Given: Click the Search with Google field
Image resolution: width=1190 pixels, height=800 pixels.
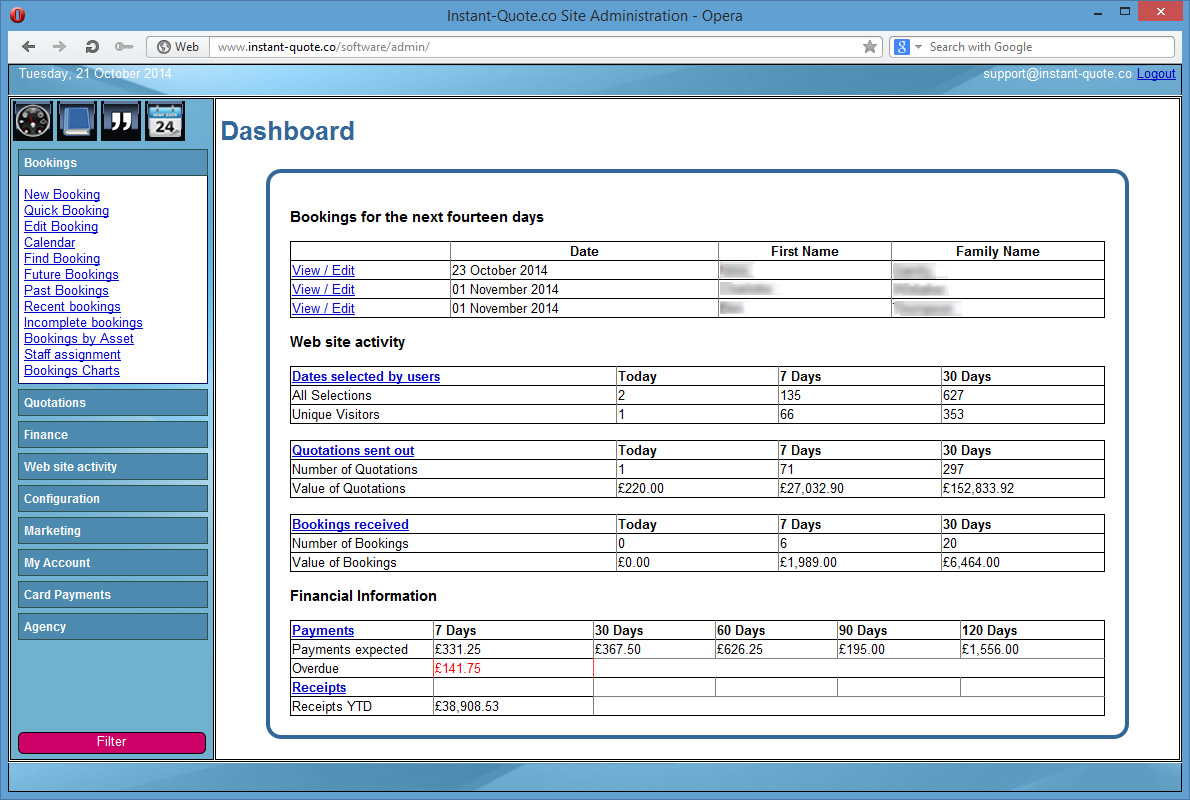Looking at the screenshot, I should [x=1045, y=47].
